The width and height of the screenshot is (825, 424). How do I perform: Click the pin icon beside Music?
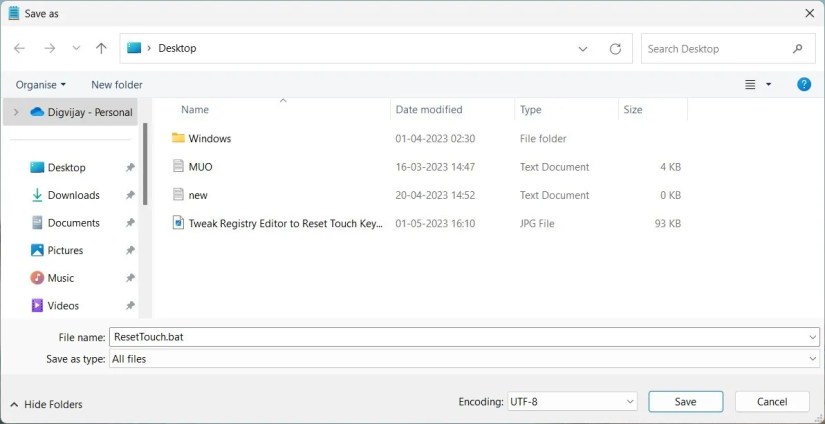tap(130, 278)
